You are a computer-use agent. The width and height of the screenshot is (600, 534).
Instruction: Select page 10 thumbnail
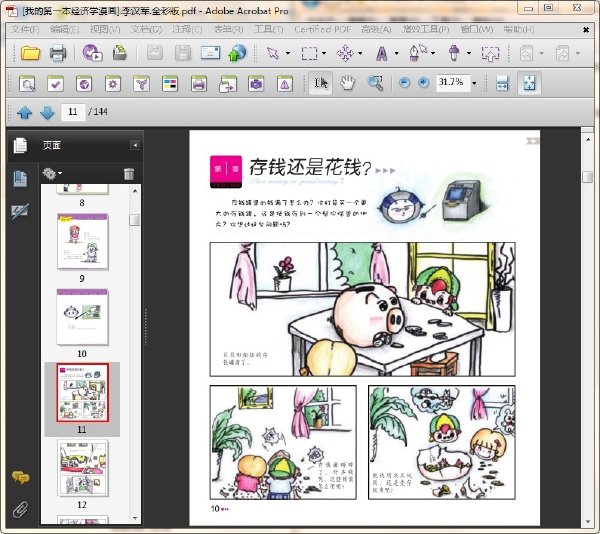(x=83, y=317)
